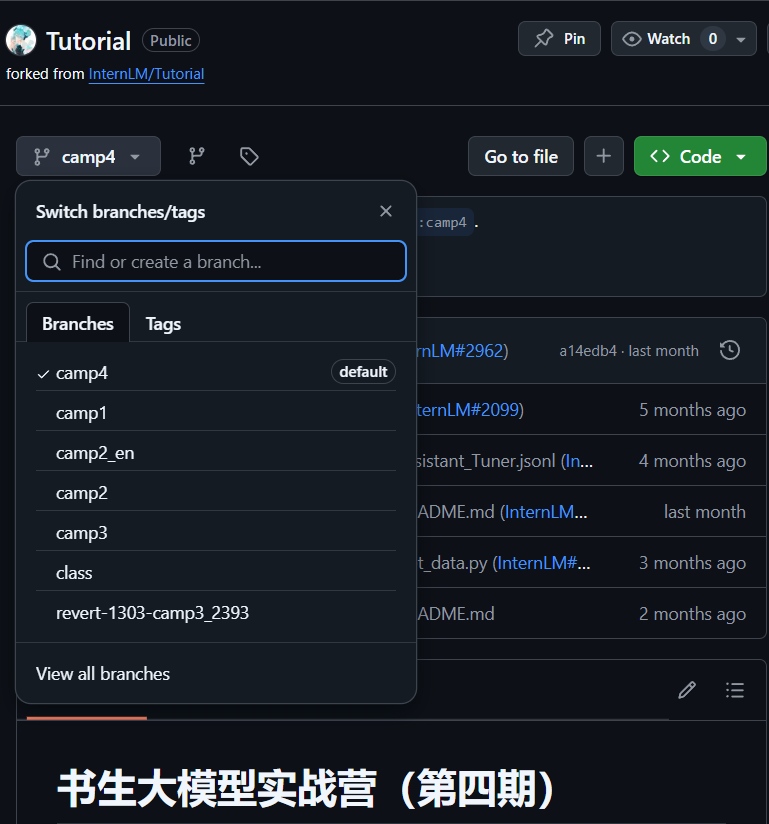The width and height of the screenshot is (769, 824).
Task: Click the '2 months ago' timestamp
Action: coord(692,614)
